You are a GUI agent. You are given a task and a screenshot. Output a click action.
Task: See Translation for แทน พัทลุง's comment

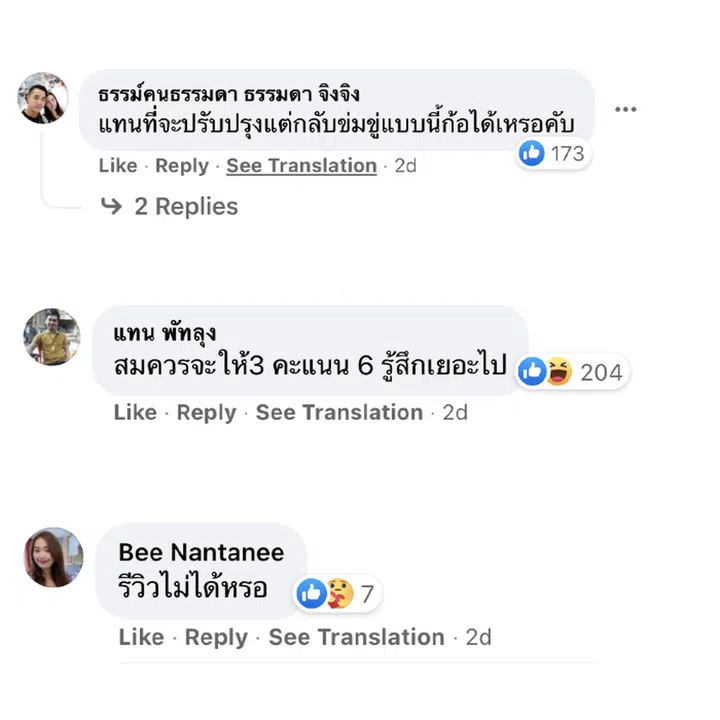[x=339, y=412]
